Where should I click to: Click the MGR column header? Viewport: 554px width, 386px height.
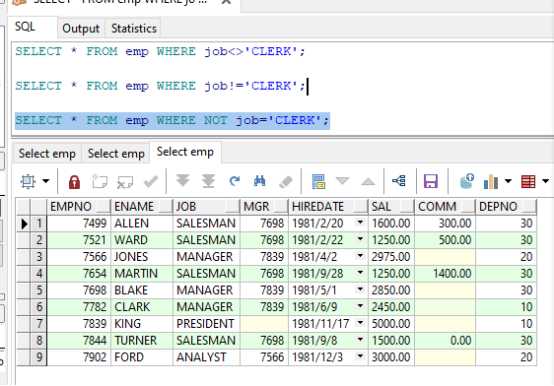(264, 207)
